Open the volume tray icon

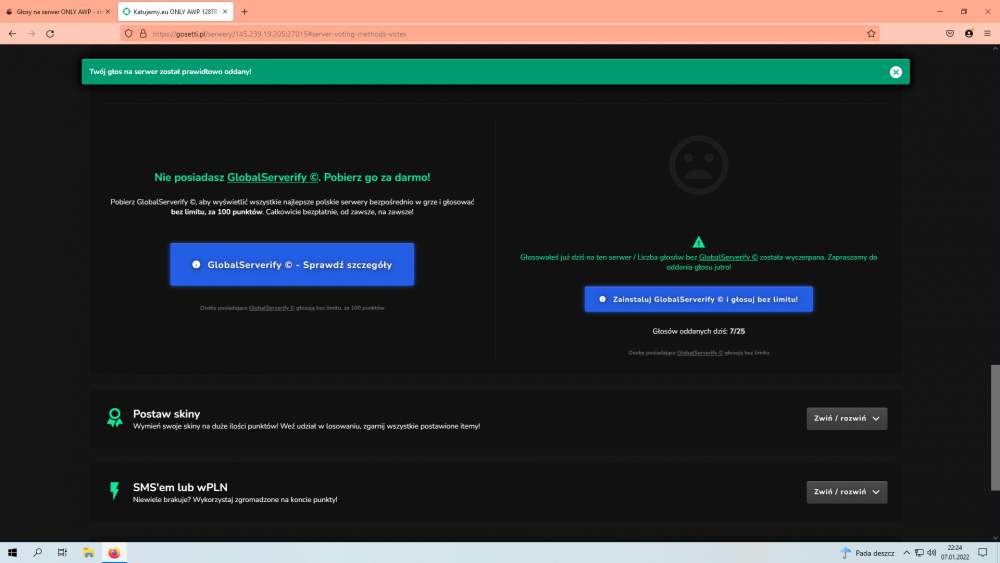(931, 553)
